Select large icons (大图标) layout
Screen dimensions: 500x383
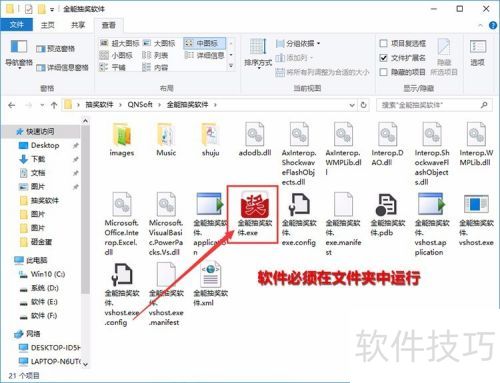pyautogui.click(x=159, y=43)
